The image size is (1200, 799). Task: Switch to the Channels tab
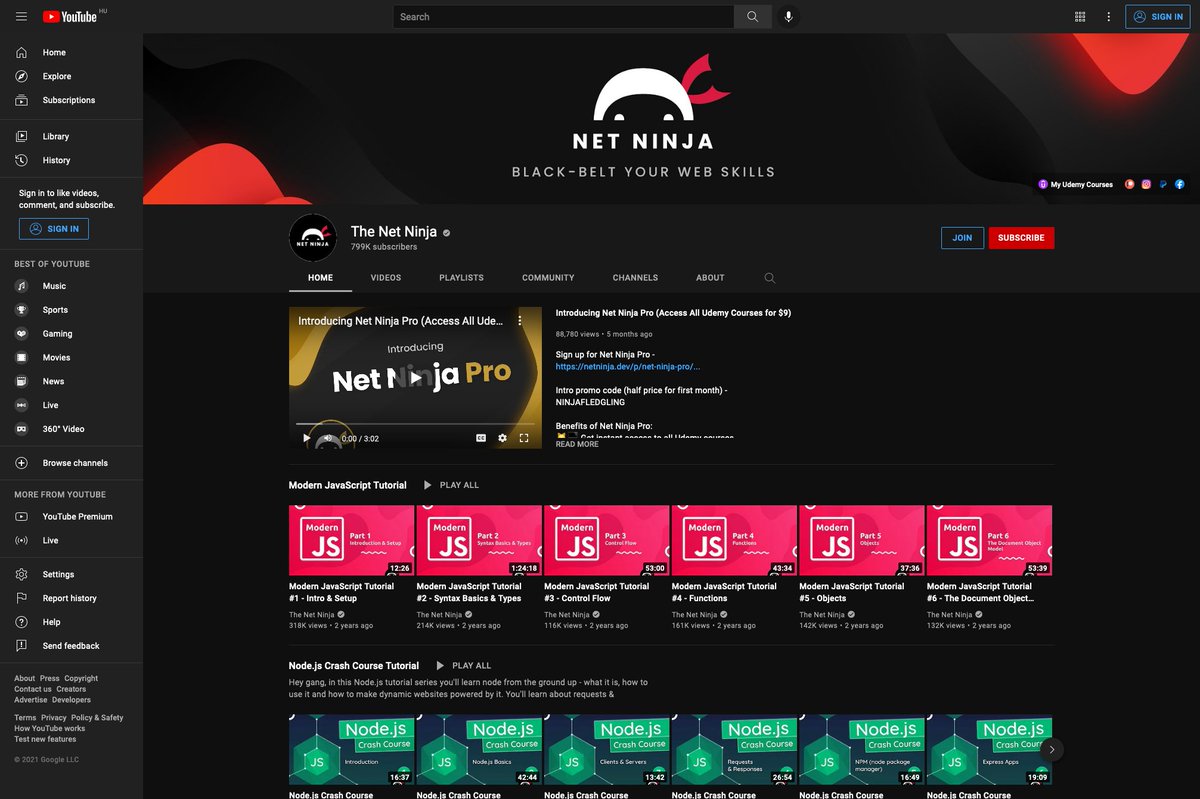635,278
